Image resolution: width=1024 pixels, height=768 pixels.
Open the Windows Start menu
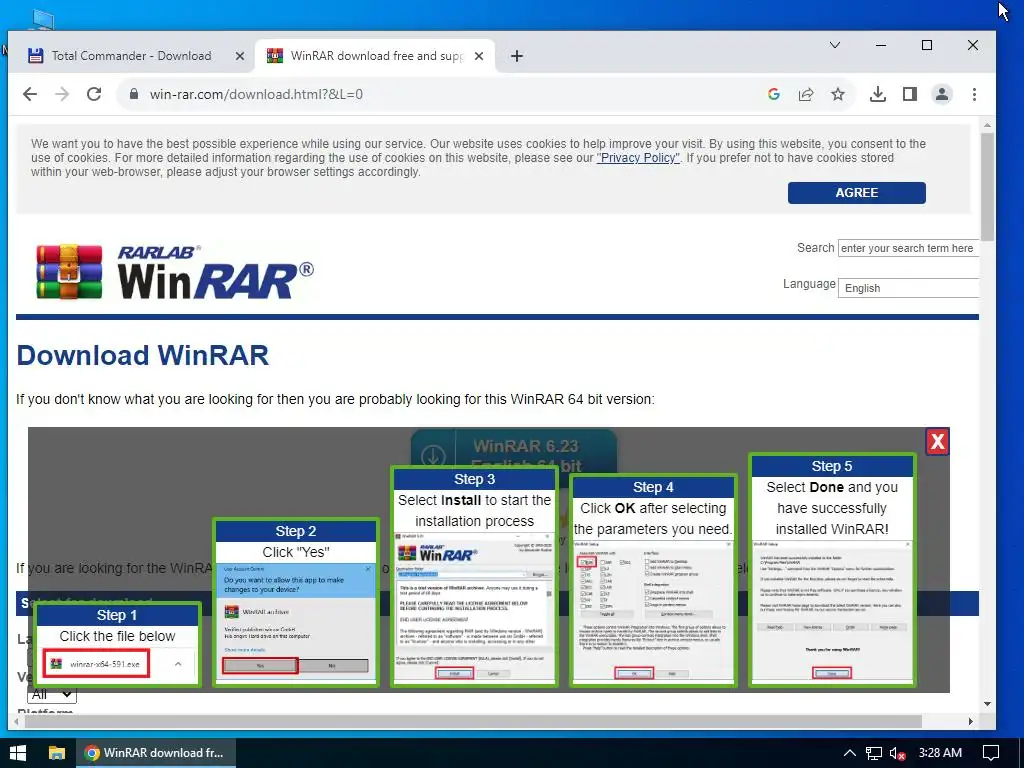click(18, 753)
